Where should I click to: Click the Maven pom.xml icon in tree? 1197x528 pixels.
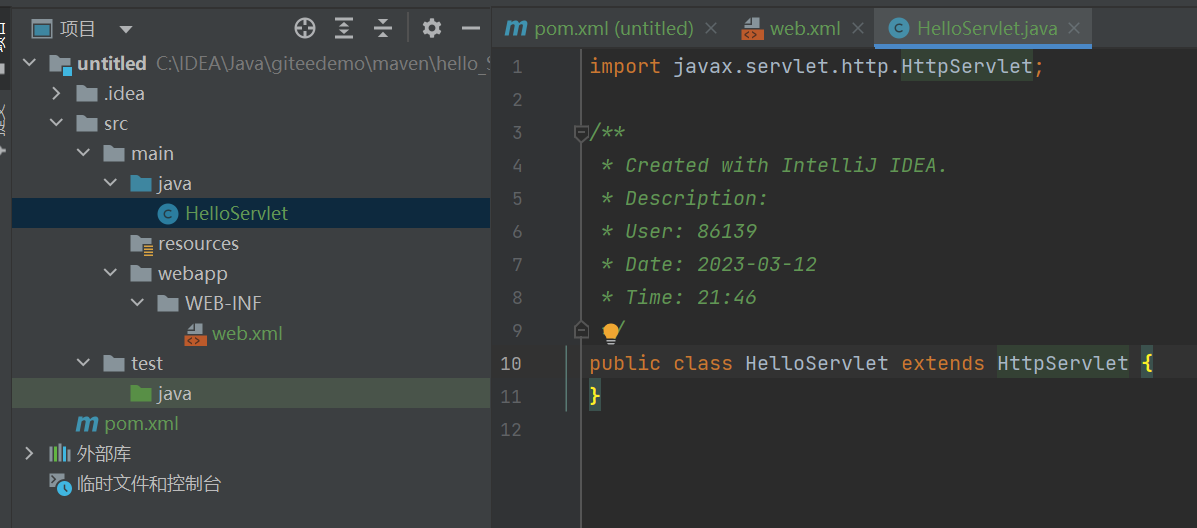86,423
